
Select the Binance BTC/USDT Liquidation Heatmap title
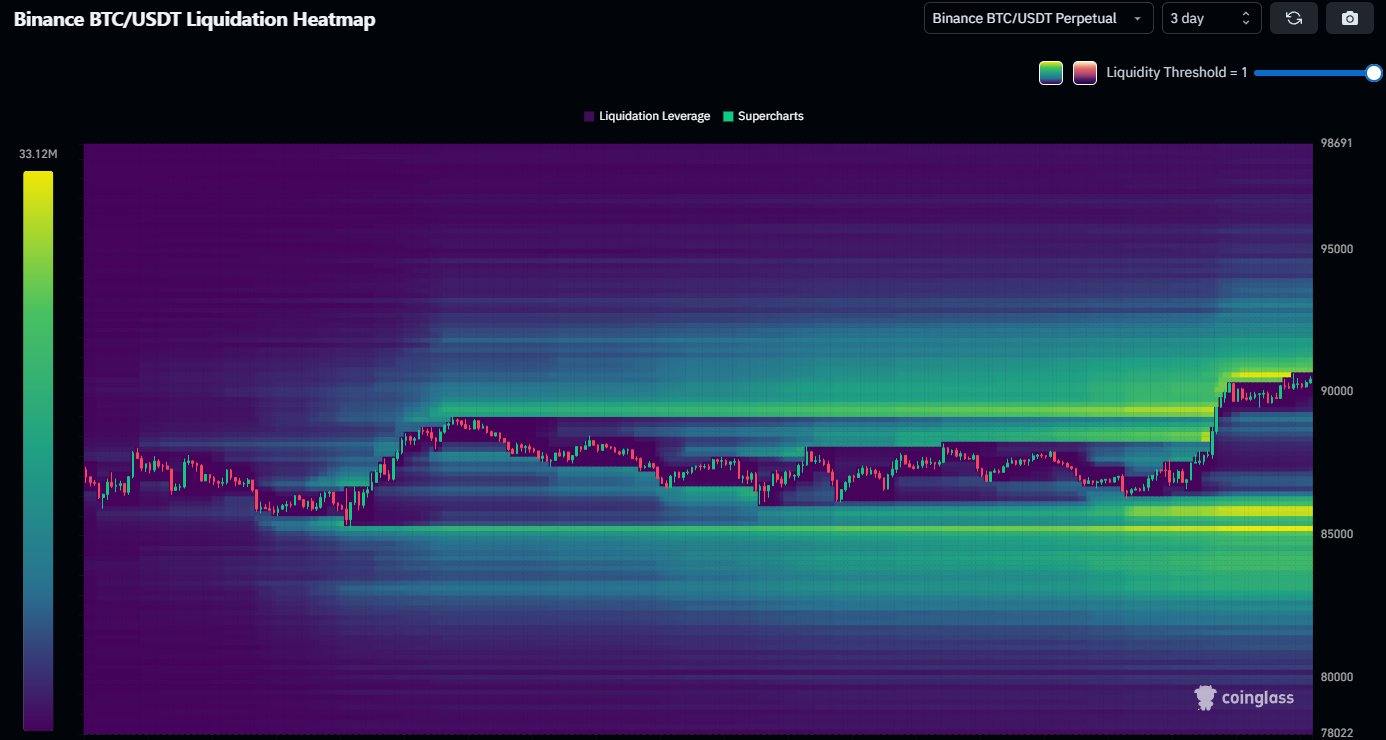click(193, 18)
